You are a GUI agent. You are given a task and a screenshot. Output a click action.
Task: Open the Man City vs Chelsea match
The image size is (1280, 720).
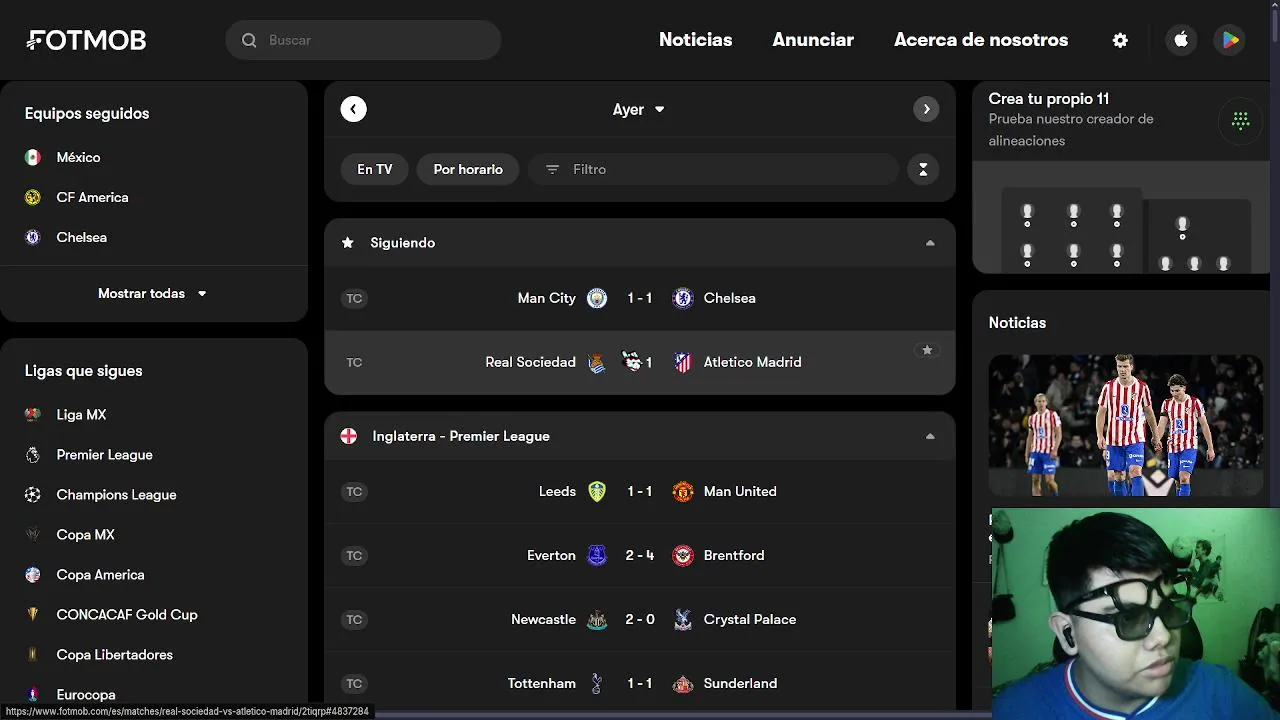point(639,298)
